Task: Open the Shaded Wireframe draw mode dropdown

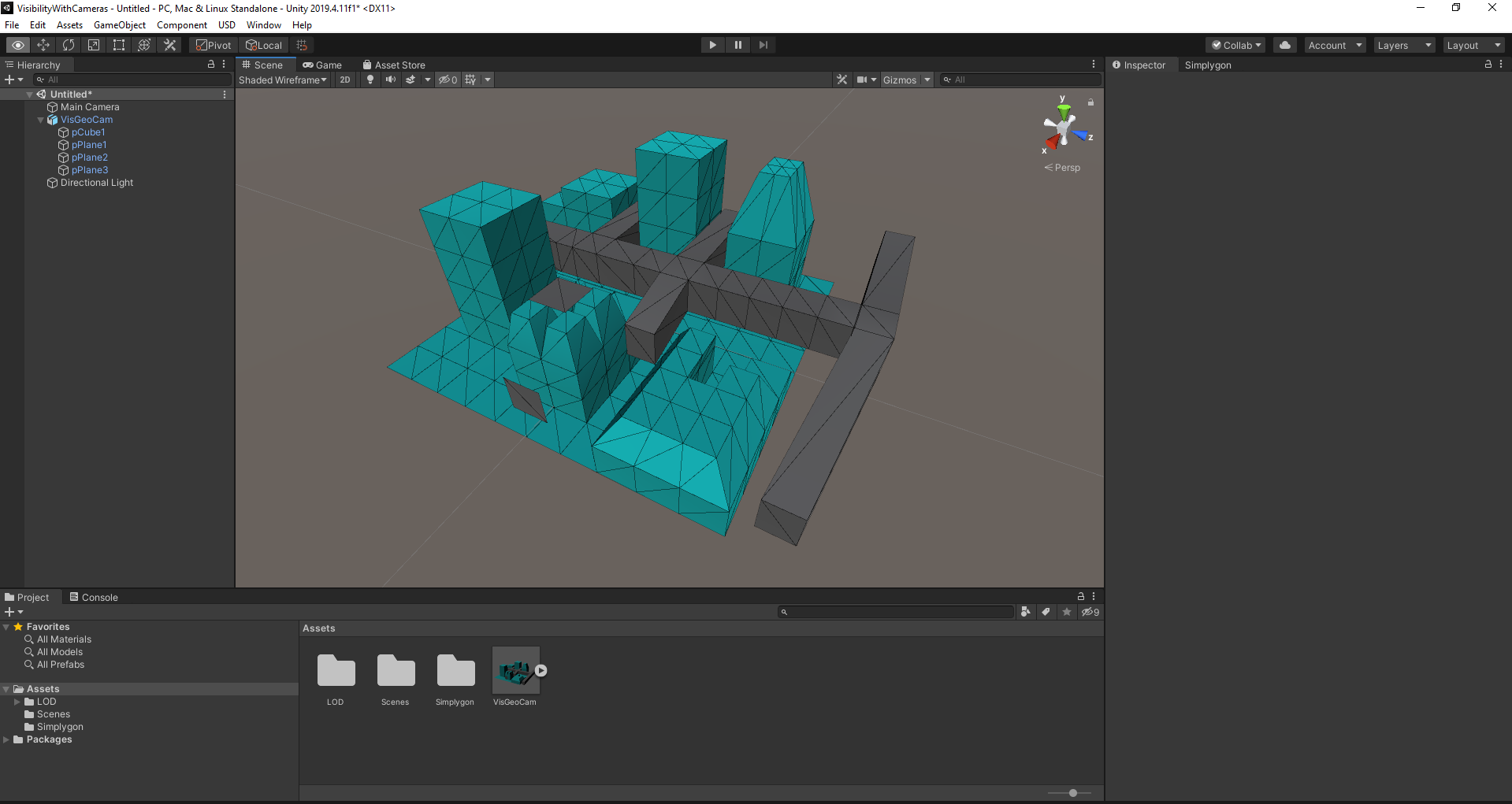Action: click(x=282, y=80)
